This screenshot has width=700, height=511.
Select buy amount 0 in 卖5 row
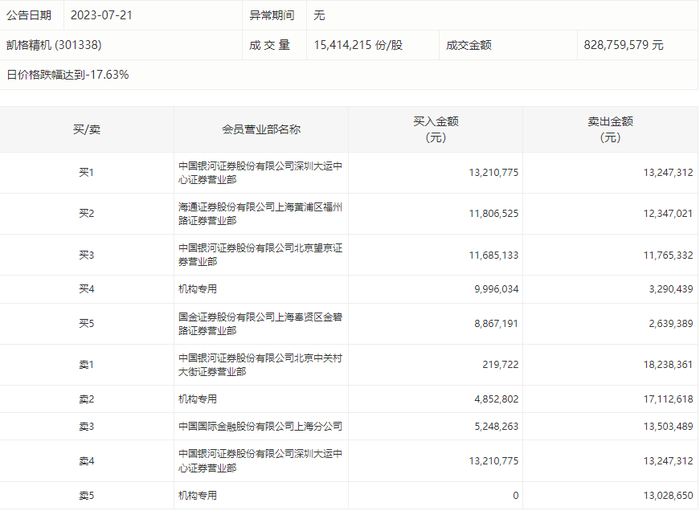[x=516, y=495]
